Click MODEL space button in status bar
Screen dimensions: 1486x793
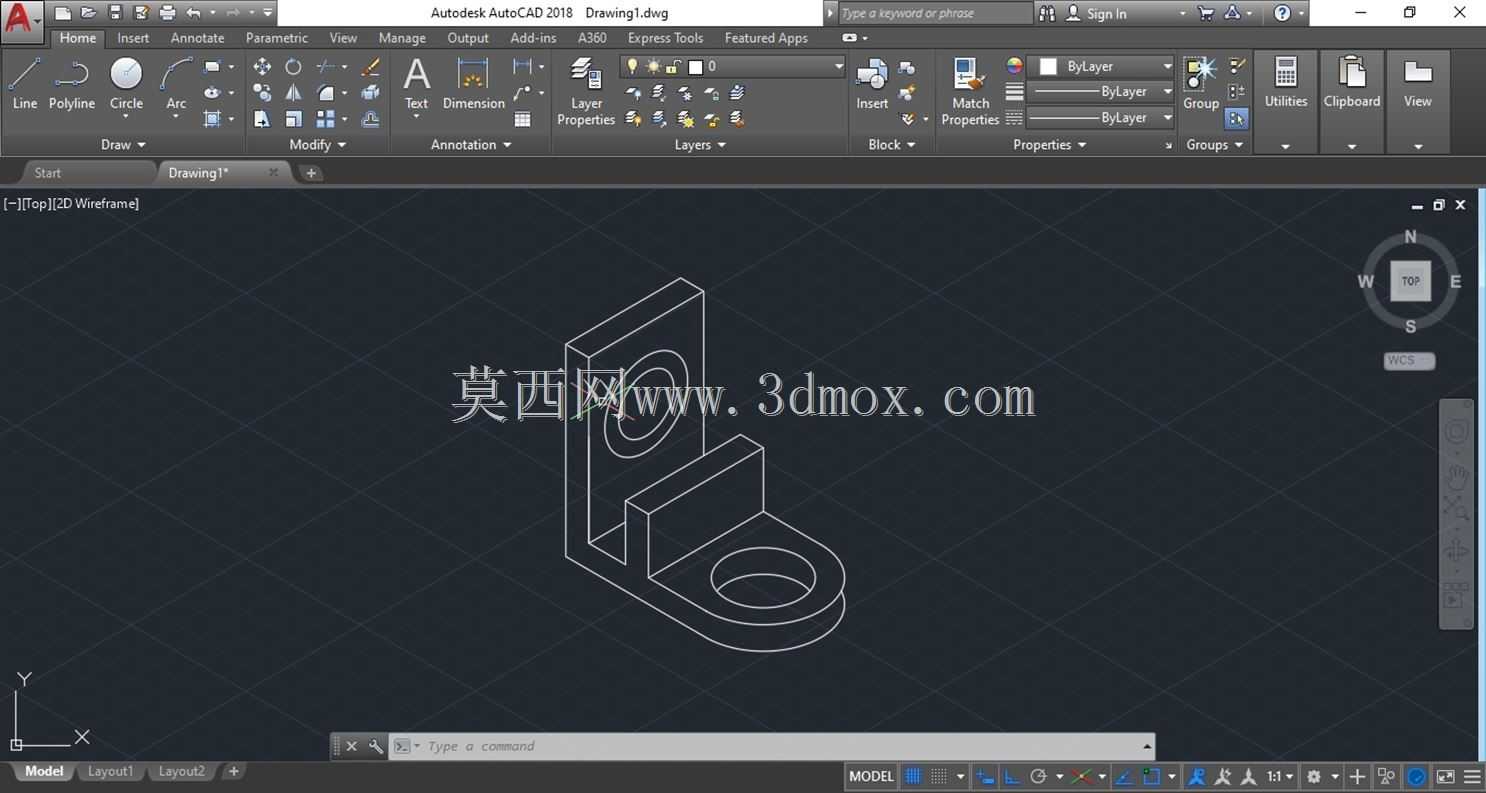871,776
